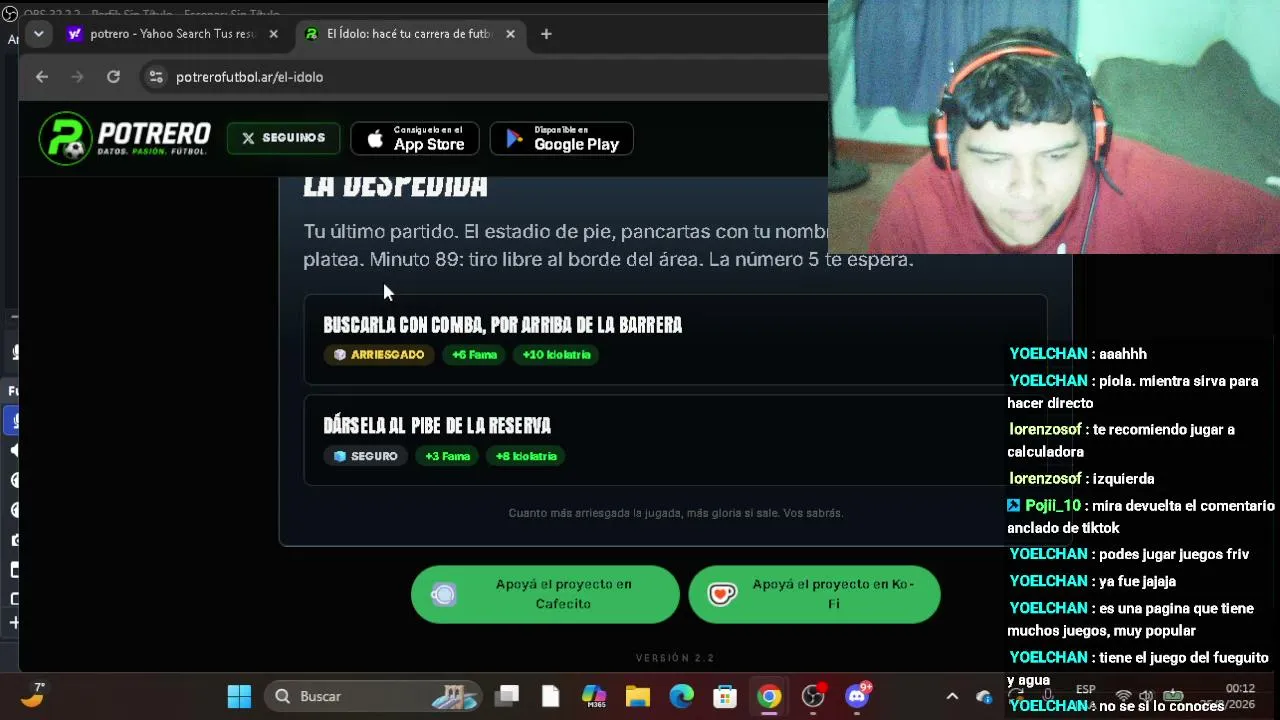Support the project on Cafecito
The width and height of the screenshot is (1280, 720).
(545, 594)
